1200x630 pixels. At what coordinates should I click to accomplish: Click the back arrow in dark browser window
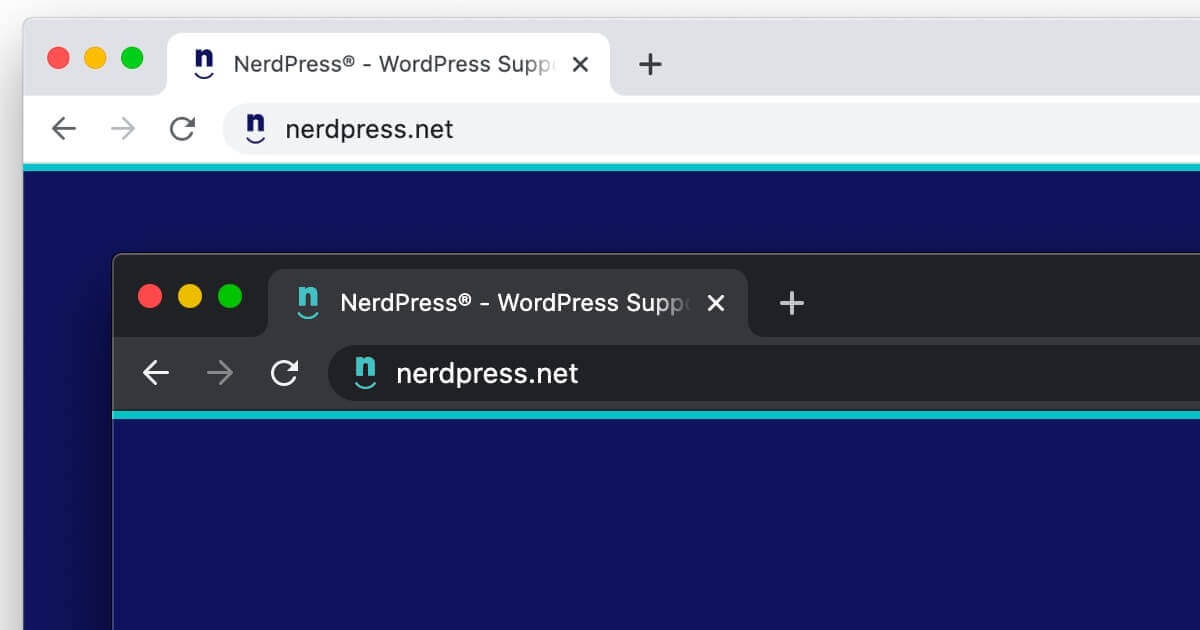pyautogui.click(x=156, y=373)
